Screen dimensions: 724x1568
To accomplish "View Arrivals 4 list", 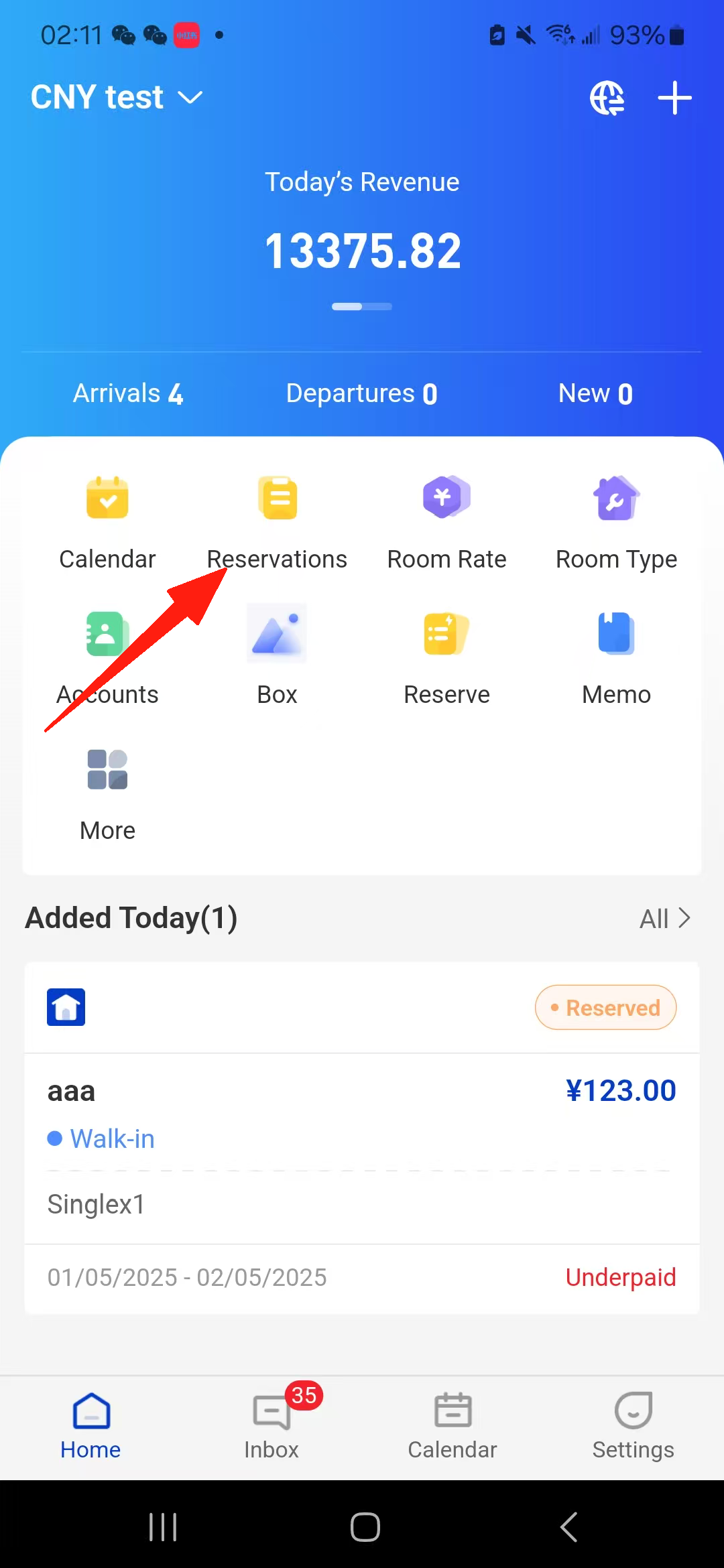I will (128, 394).
